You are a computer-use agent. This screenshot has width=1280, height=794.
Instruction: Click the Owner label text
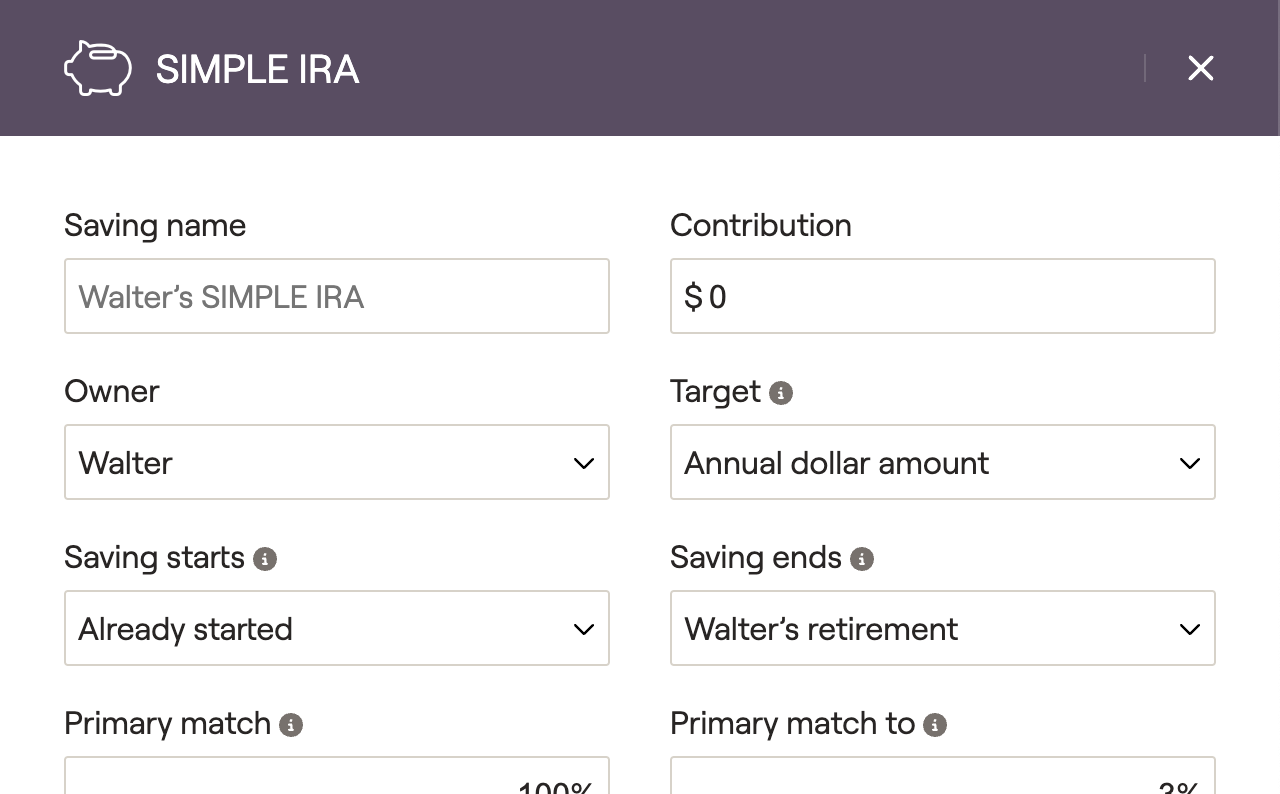point(112,391)
